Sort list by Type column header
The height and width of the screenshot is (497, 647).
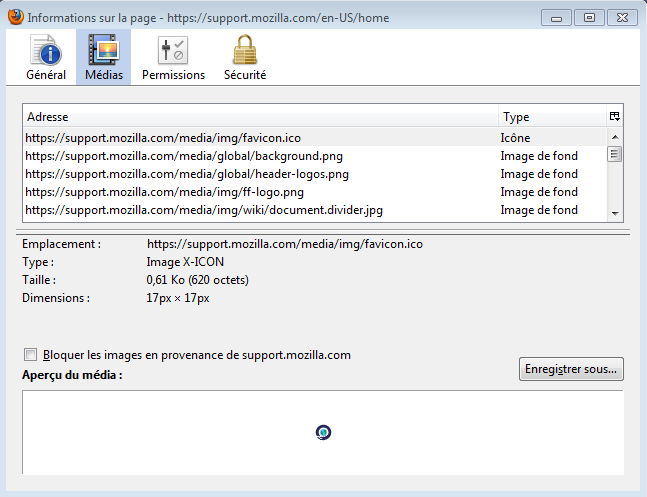(553, 117)
